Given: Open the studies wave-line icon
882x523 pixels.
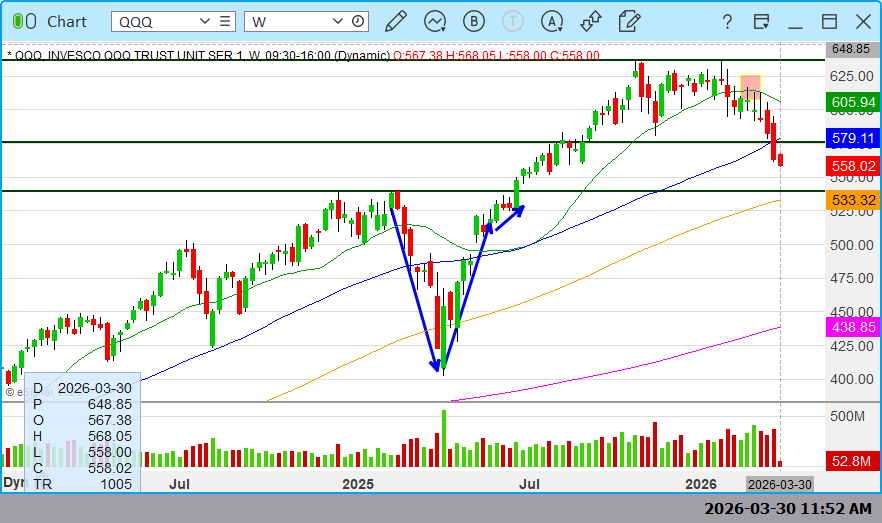Looking at the screenshot, I should pos(435,21).
